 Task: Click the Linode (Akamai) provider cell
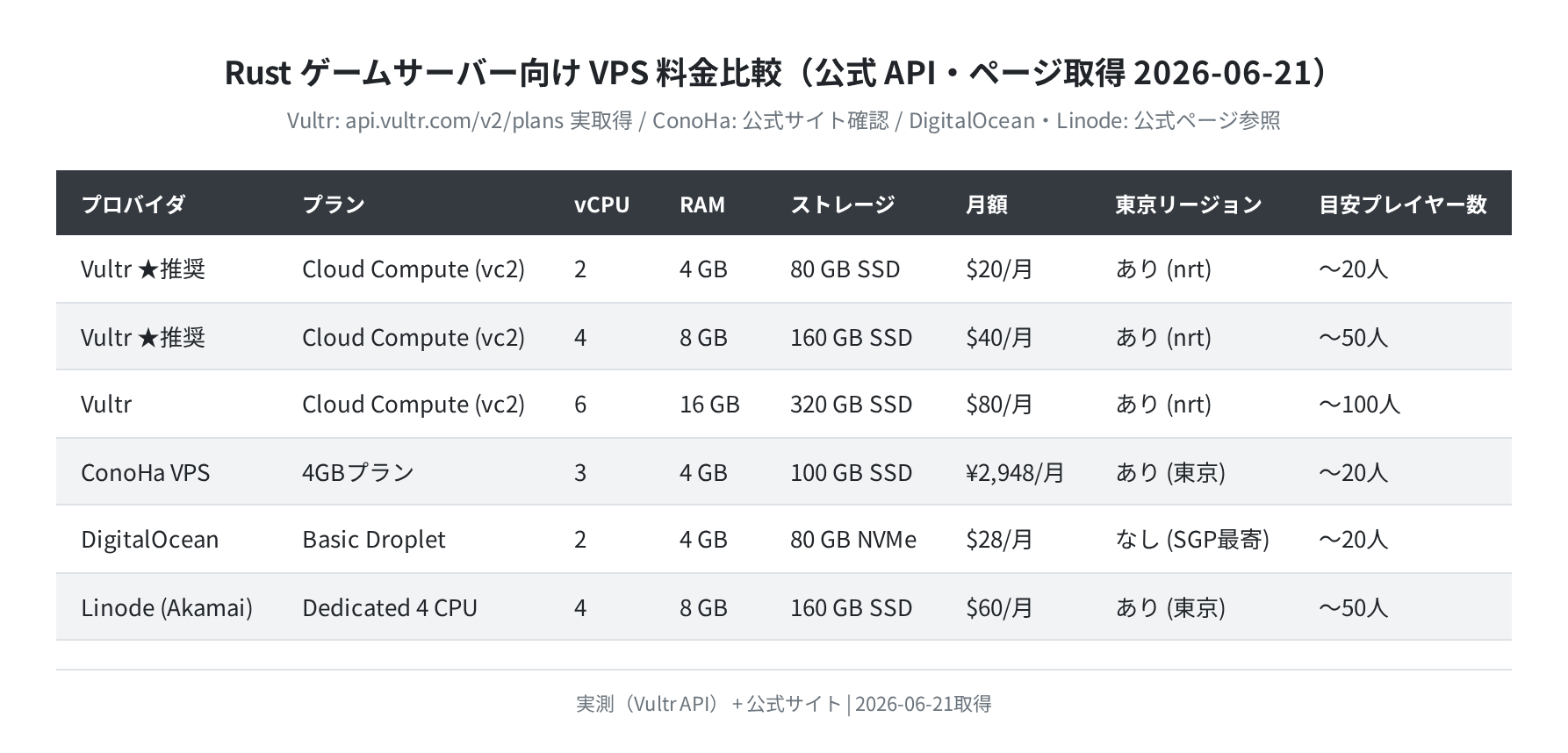click(x=167, y=607)
